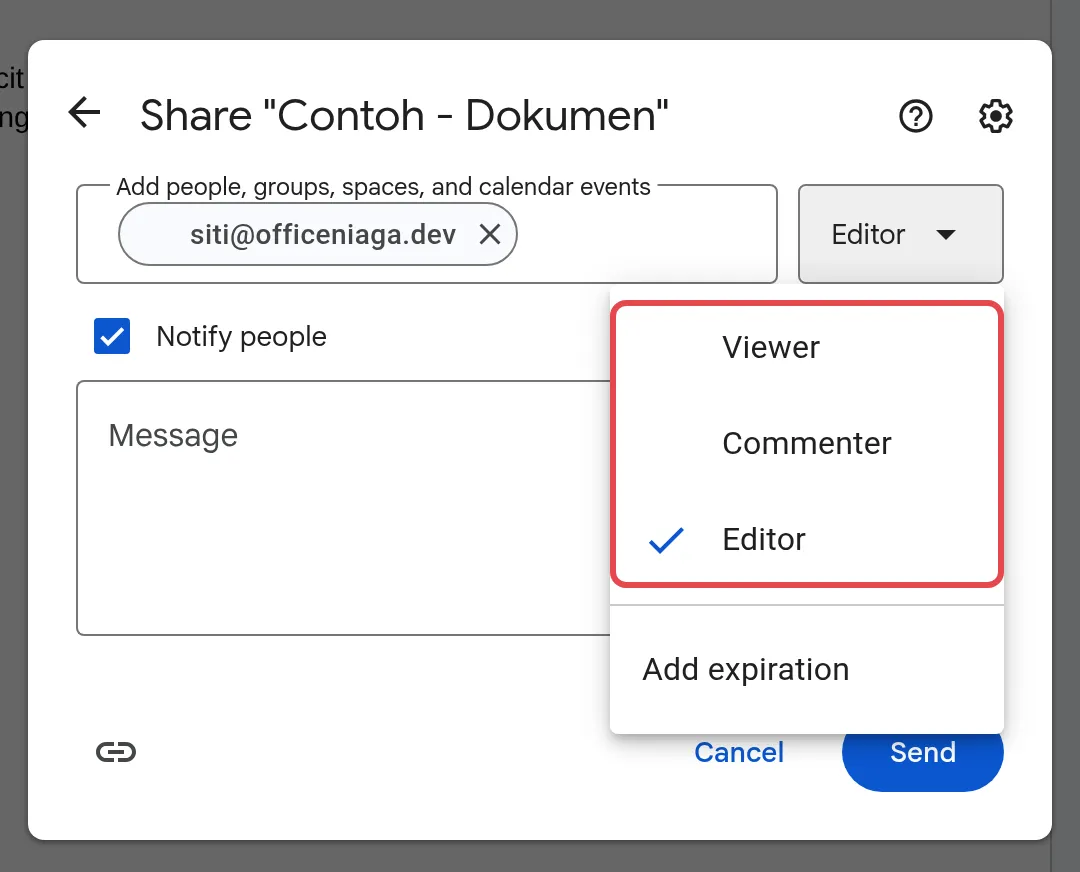Image resolution: width=1080 pixels, height=872 pixels.
Task: Uncheck the Notify people checkbox
Action: (112, 336)
